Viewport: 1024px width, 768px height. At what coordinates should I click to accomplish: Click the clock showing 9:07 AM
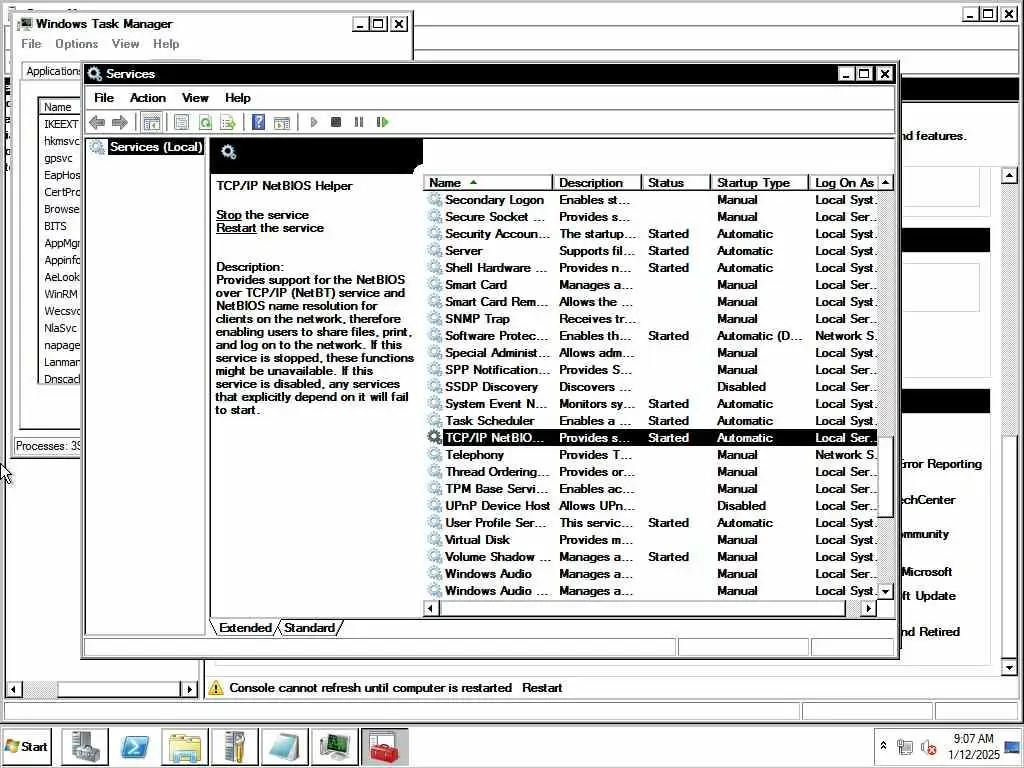click(x=974, y=746)
